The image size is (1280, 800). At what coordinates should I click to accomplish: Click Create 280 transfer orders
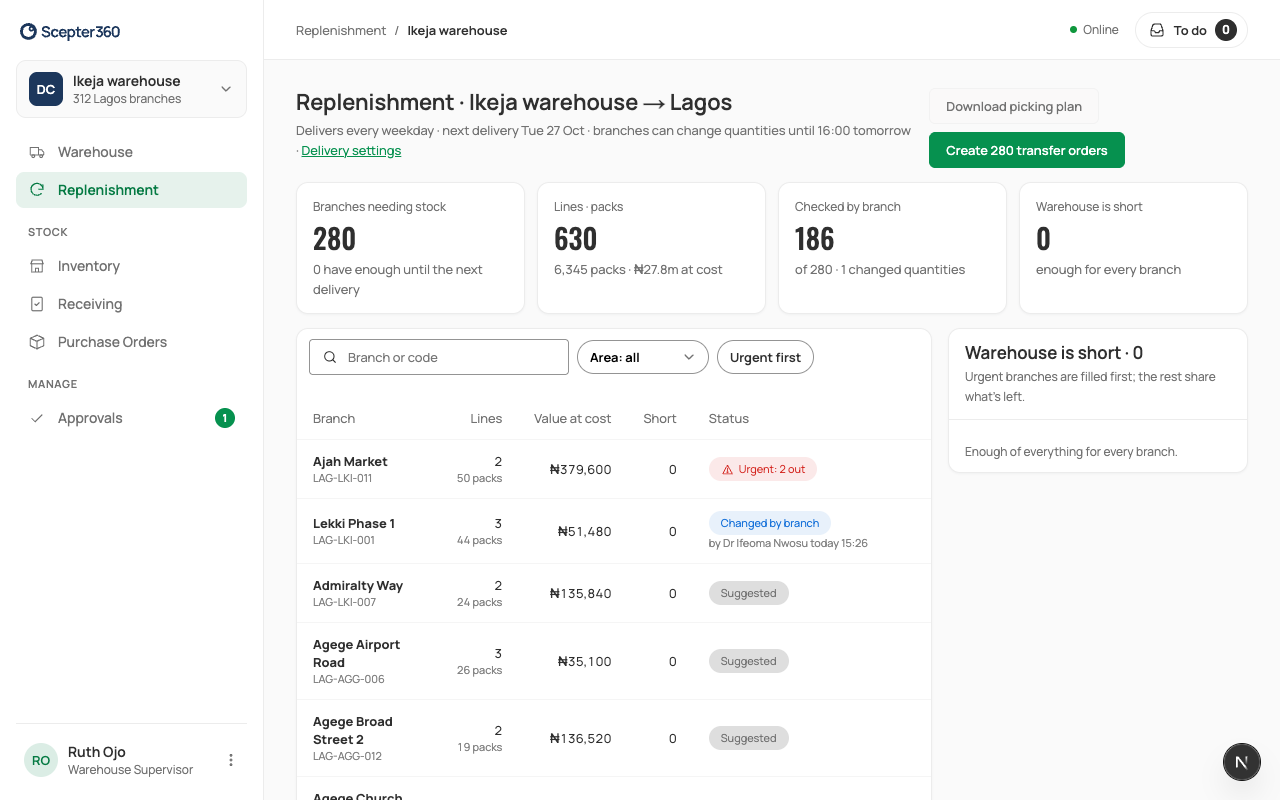[1027, 150]
